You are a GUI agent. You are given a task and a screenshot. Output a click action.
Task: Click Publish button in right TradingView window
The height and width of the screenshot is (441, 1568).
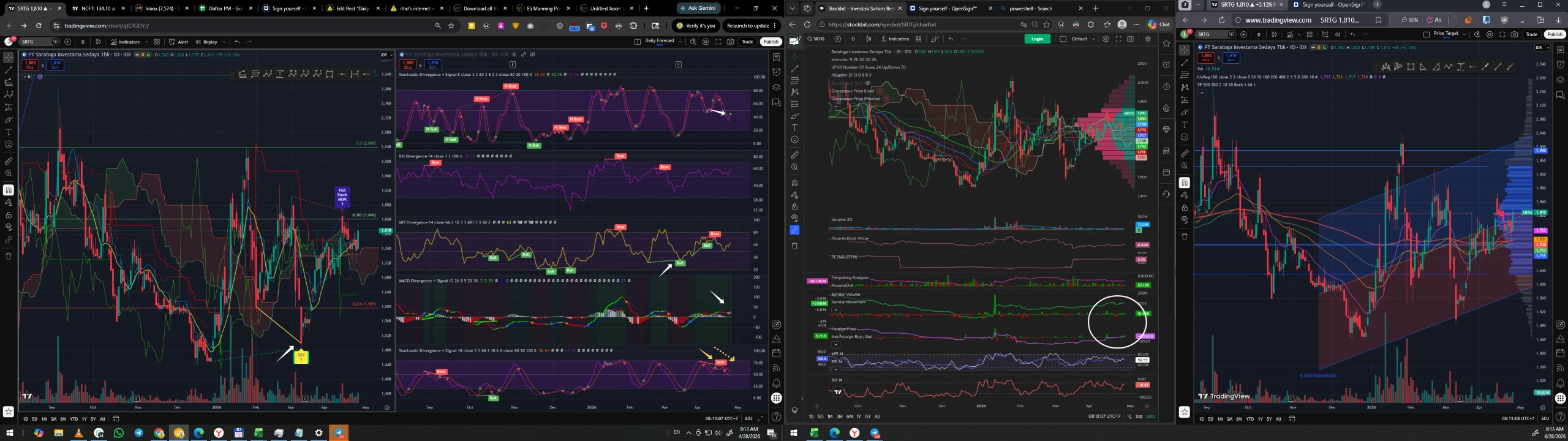click(1555, 34)
